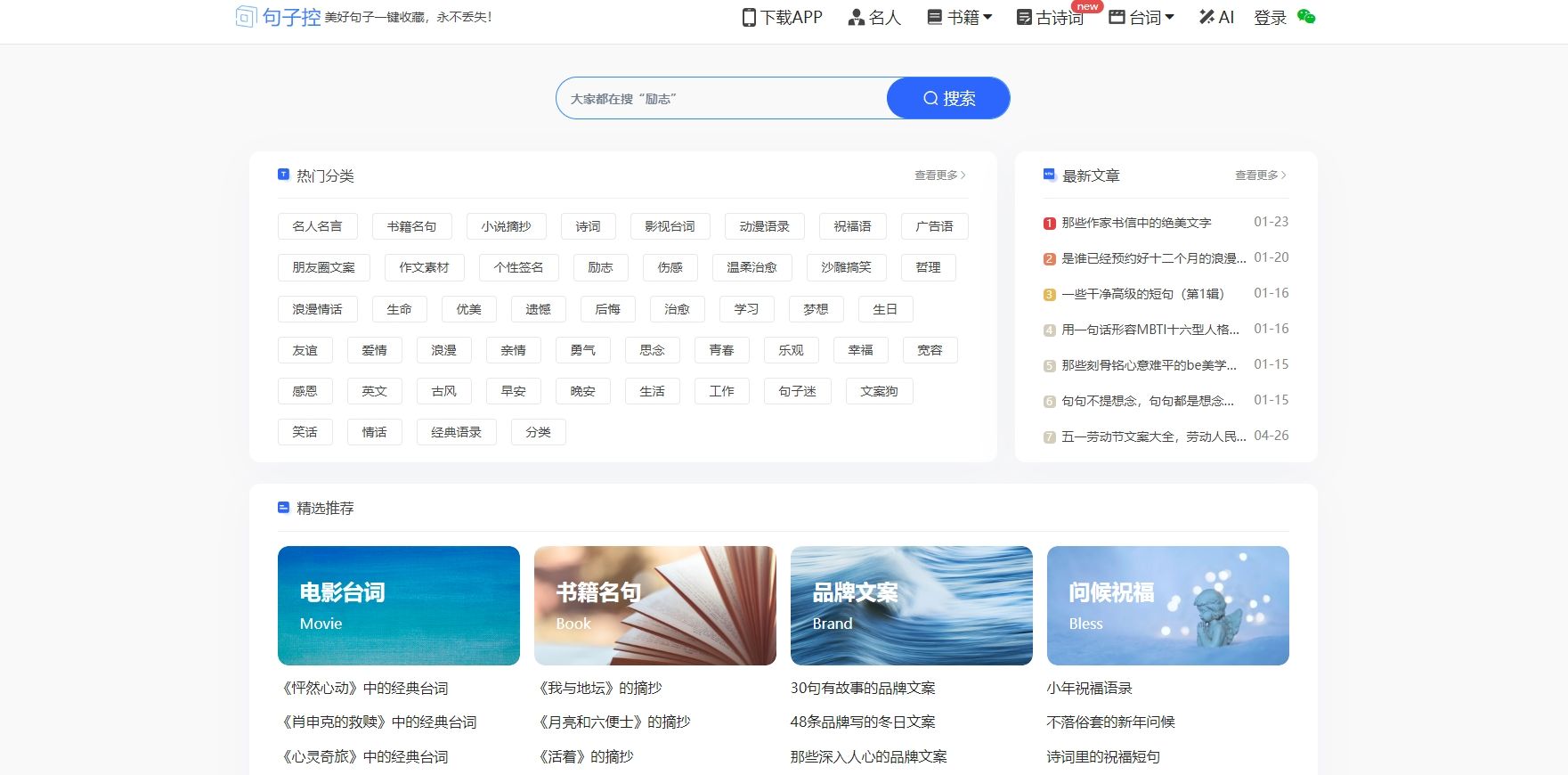Click the 最新文章 section icon
The height and width of the screenshot is (775, 1568).
(x=1049, y=175)
